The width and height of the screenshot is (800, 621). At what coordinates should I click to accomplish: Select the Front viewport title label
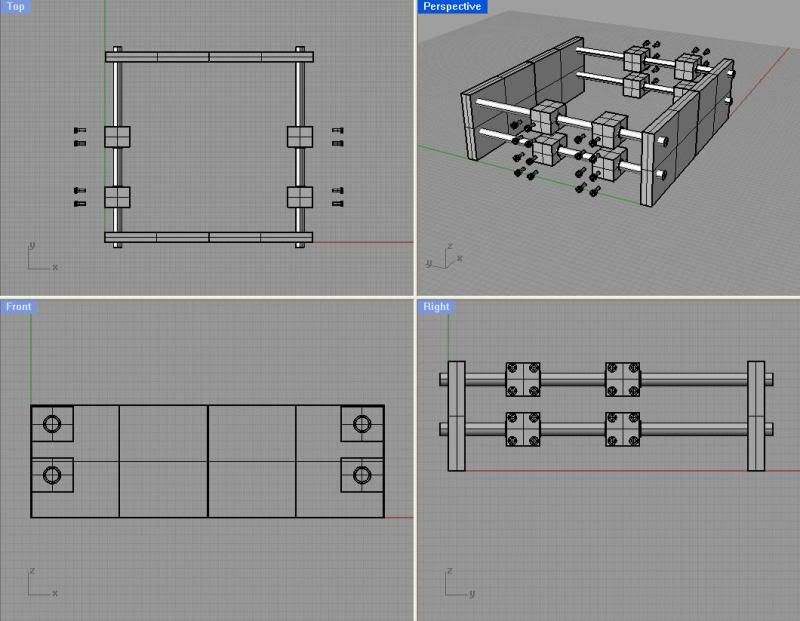click(x=19, y=307)
